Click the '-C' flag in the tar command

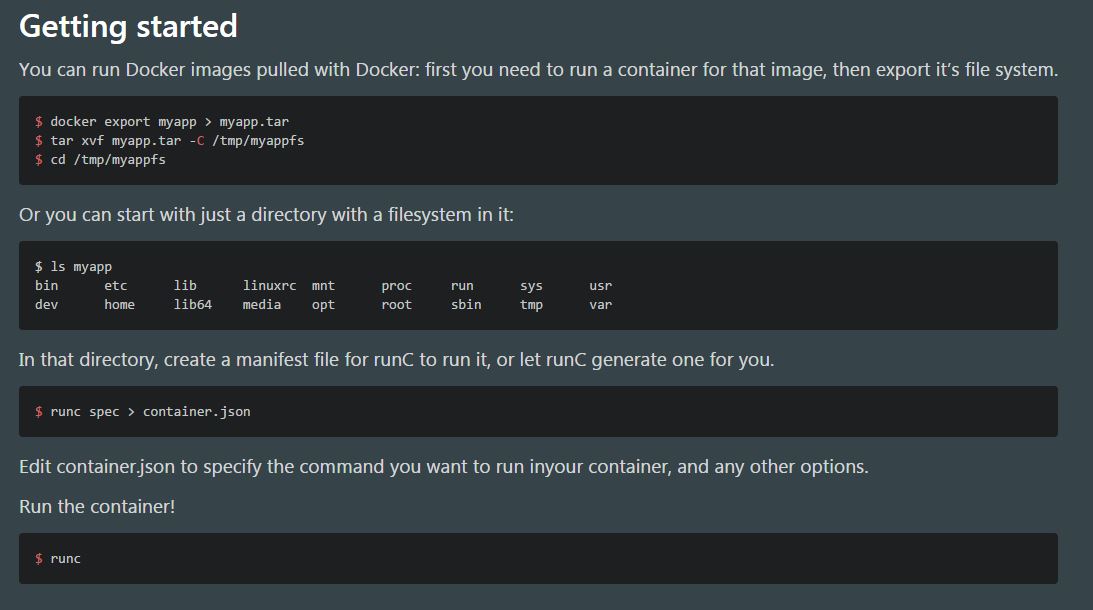coord(197,141)
